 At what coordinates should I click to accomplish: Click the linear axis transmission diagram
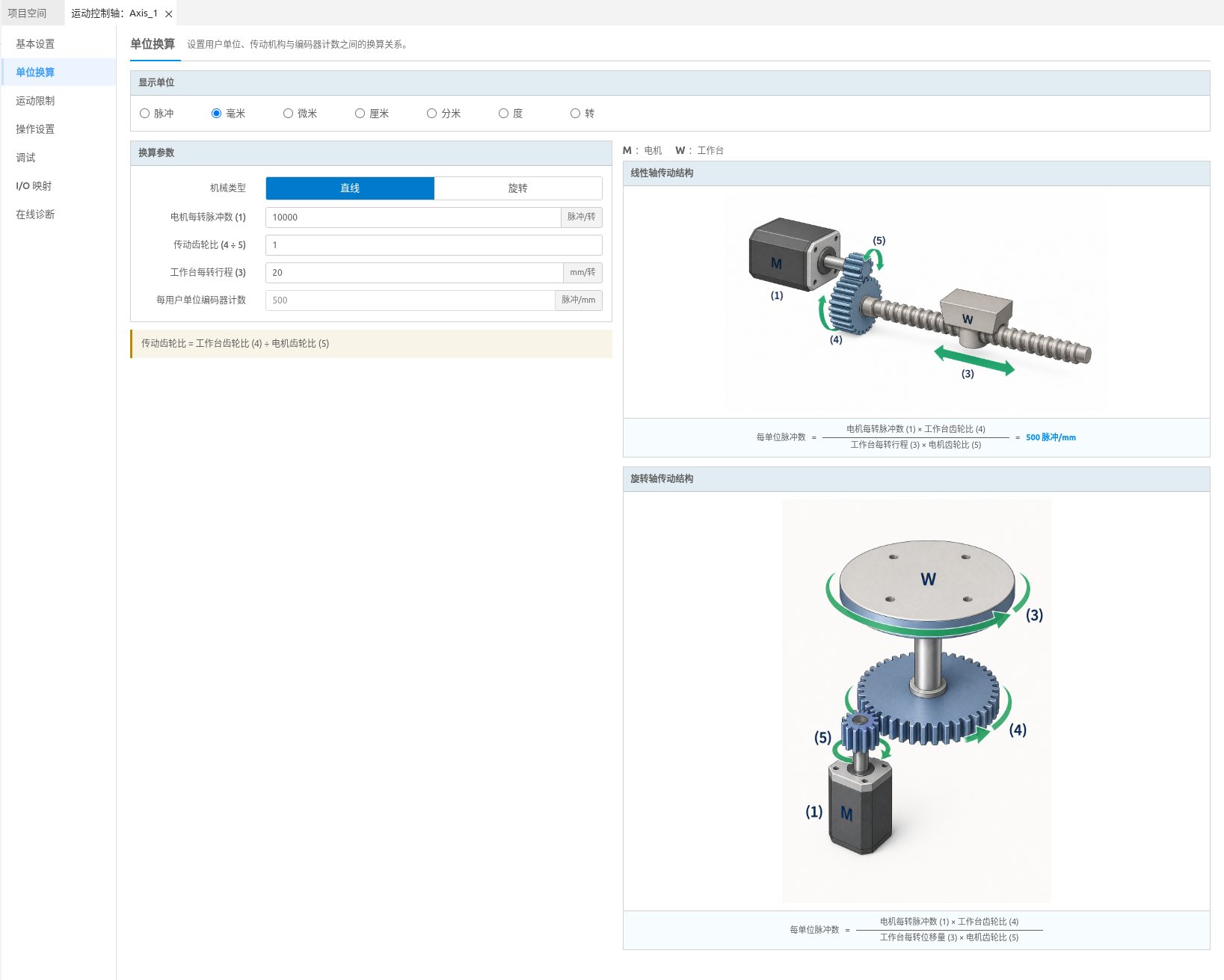[917, 302]
